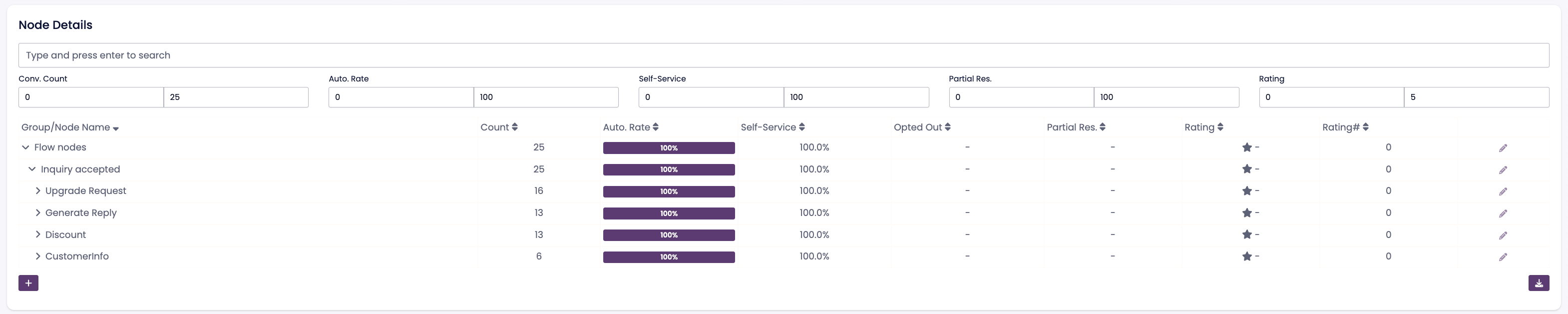Viewport: 1568px width, 314px height.
Task: Click the Discount row's 100% auto rate bar
Action: coord(668,235)
